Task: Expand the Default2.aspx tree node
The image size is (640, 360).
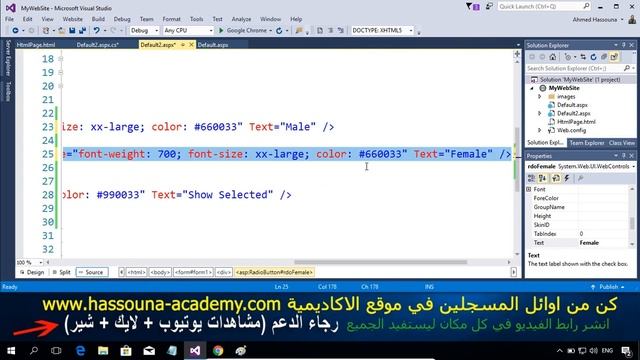Action: 540,113
